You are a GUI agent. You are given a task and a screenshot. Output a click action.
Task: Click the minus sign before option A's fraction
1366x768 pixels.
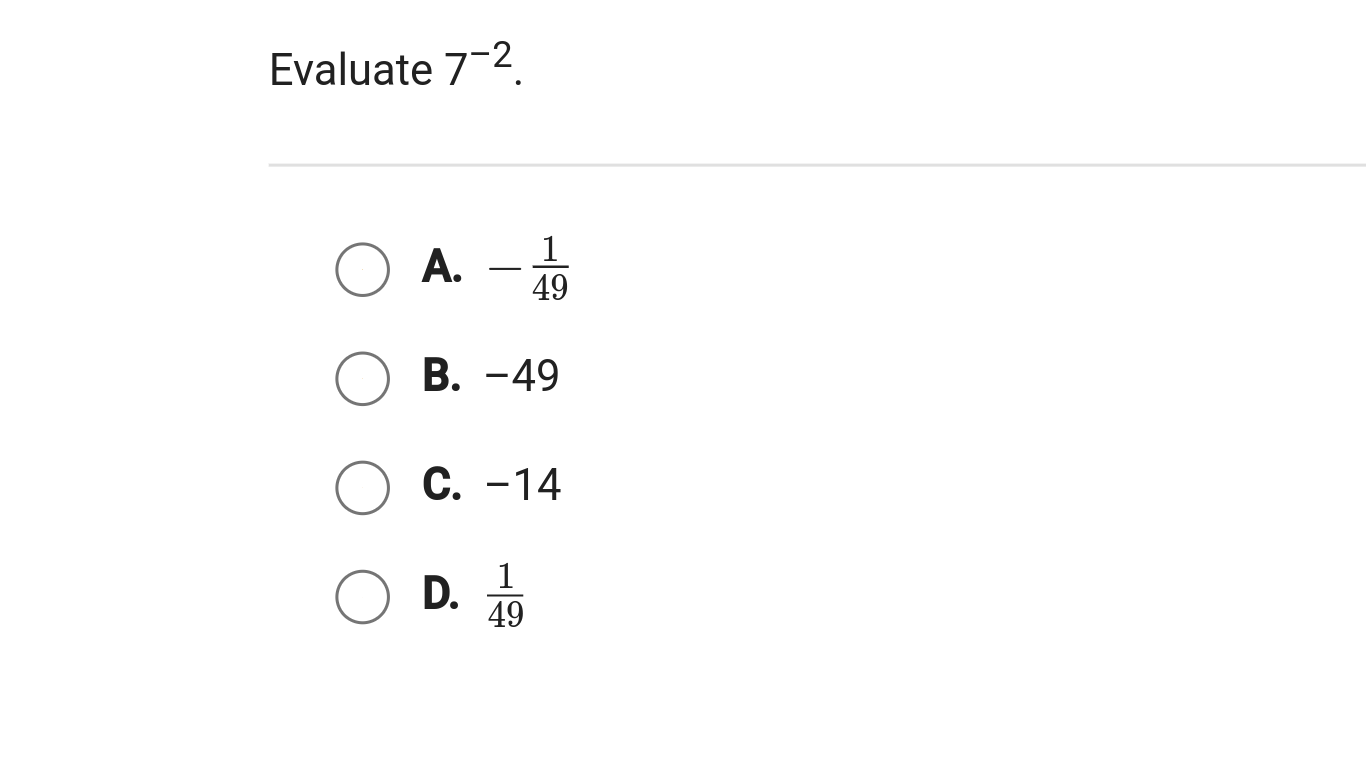pos(504,269)
